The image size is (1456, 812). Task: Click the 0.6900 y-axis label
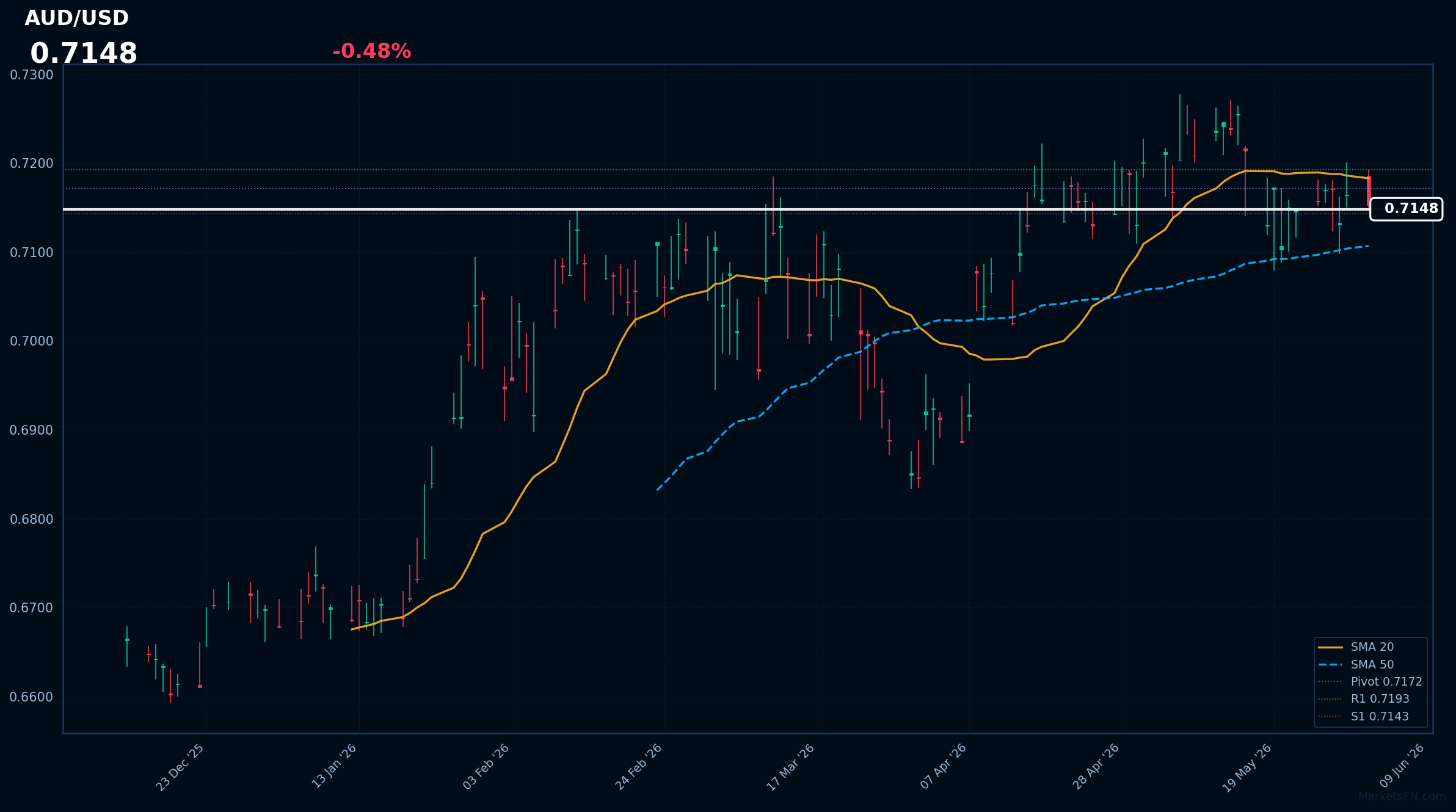coord(32,430)
